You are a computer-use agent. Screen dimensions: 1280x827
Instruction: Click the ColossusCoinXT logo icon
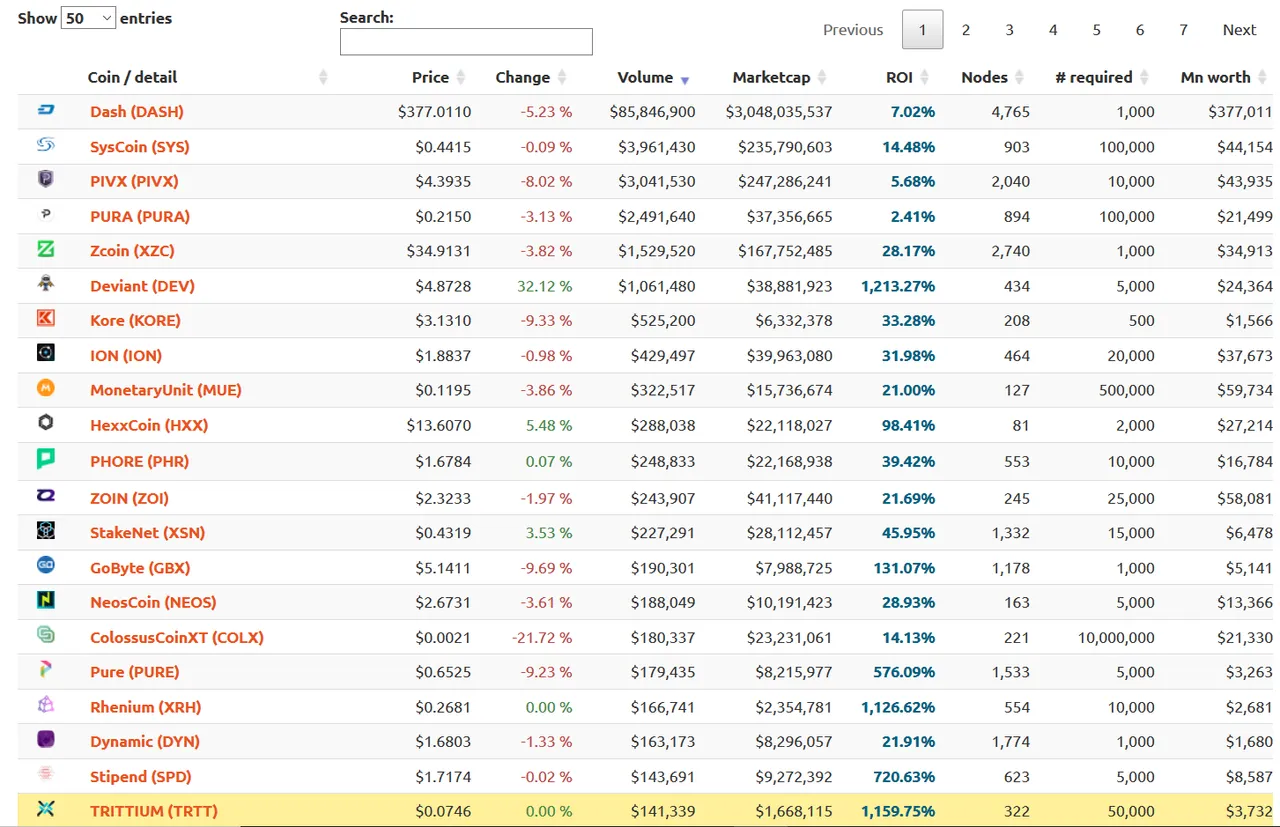coord(45,634)
